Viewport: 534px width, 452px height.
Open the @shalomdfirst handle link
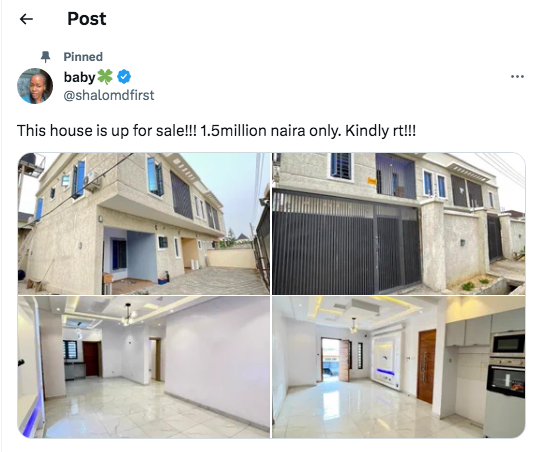click(109, 95)
